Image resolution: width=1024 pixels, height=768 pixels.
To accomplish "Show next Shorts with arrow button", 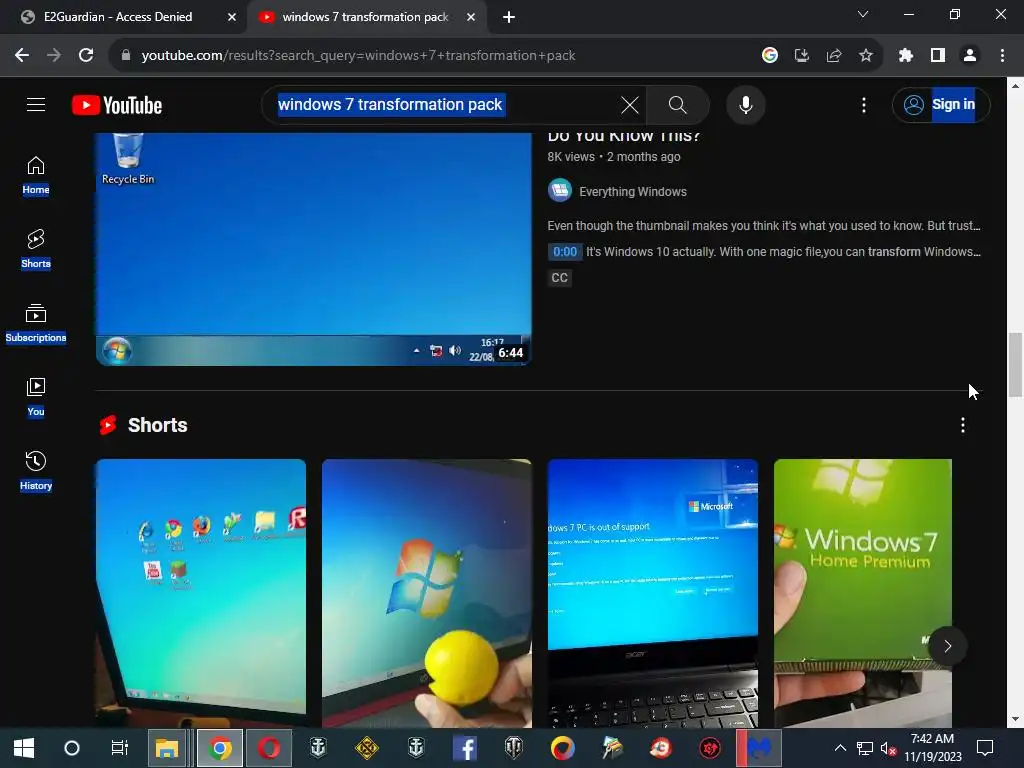I will click(948, 646).
